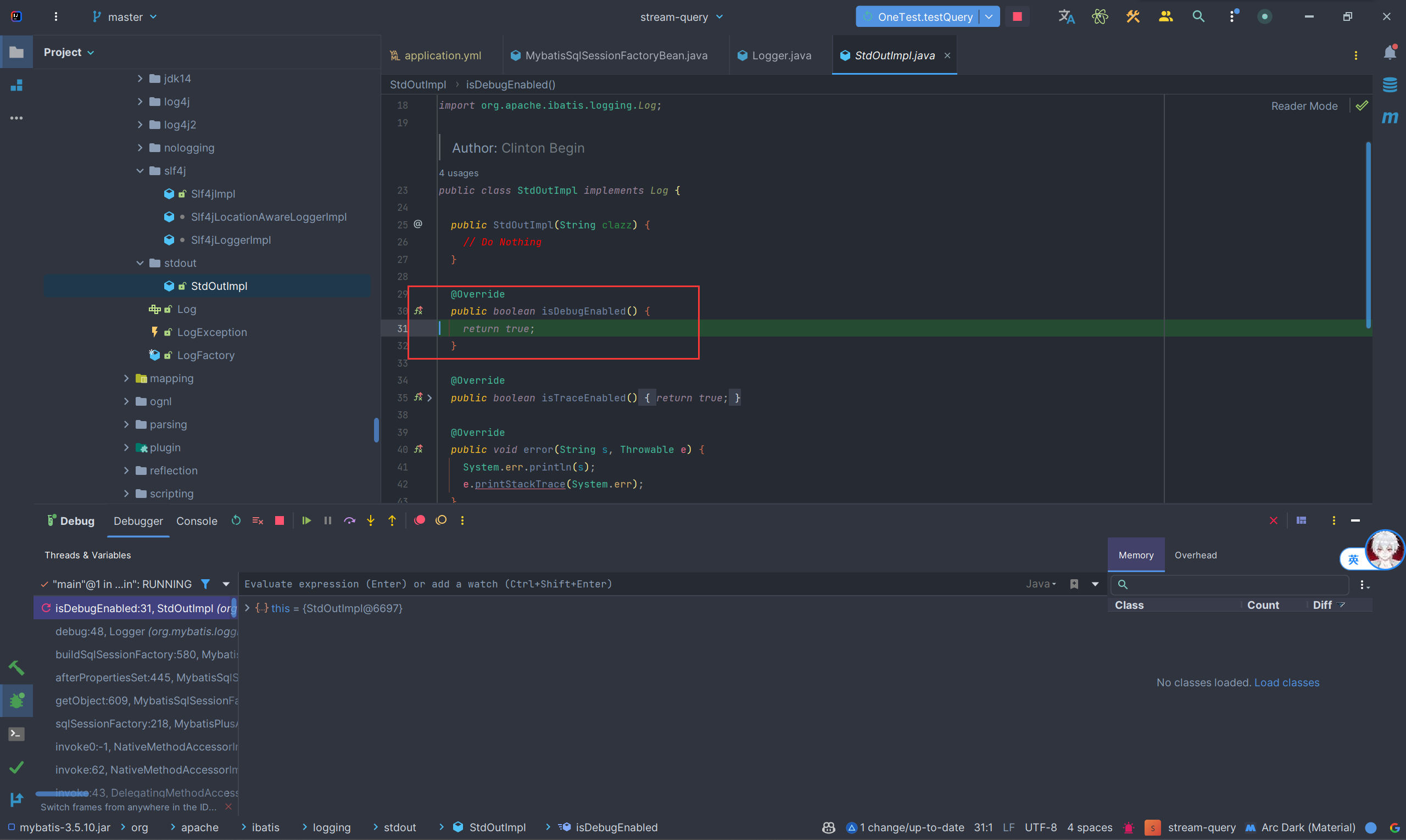Toggle the thread frames filter icon
The width and height of the screenshot is (1406, 840).
(205, 584)
